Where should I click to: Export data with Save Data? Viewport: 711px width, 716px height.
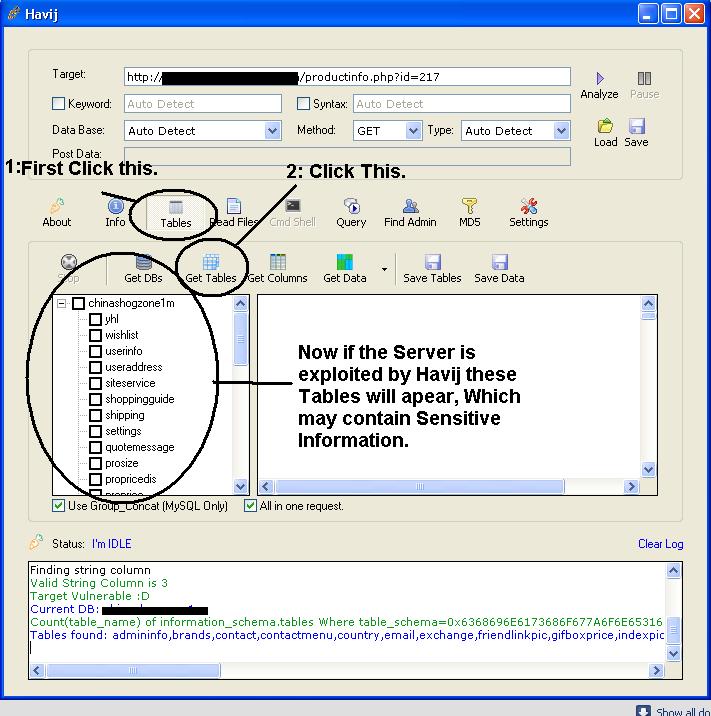(499, 269)
